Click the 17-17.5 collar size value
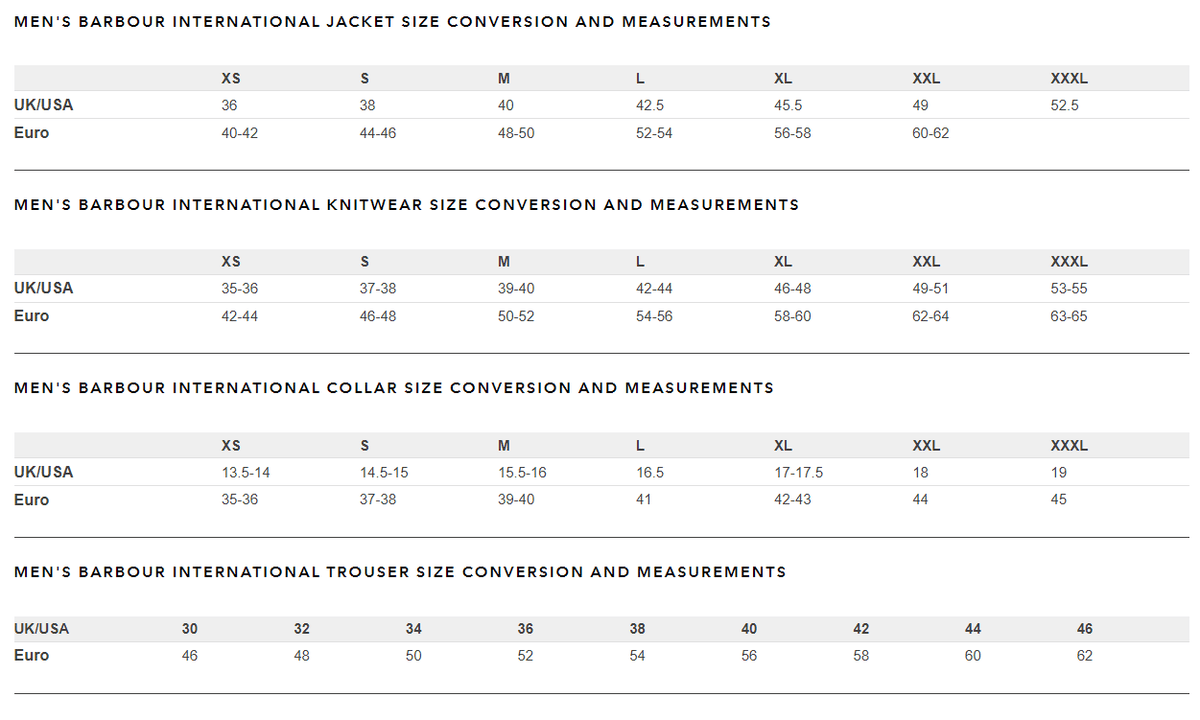This screenshot has height=720, width=1200. click(798, 472)
